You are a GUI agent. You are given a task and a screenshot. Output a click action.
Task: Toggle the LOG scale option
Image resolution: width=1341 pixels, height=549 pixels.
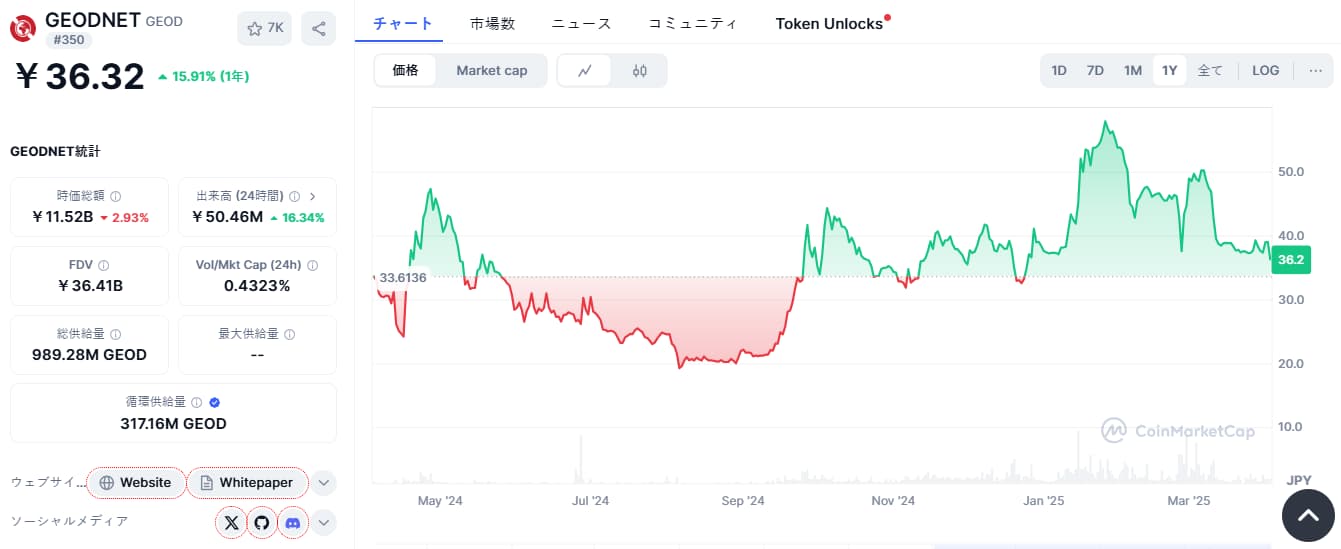pyautogui.click(x=1265, y=70)
